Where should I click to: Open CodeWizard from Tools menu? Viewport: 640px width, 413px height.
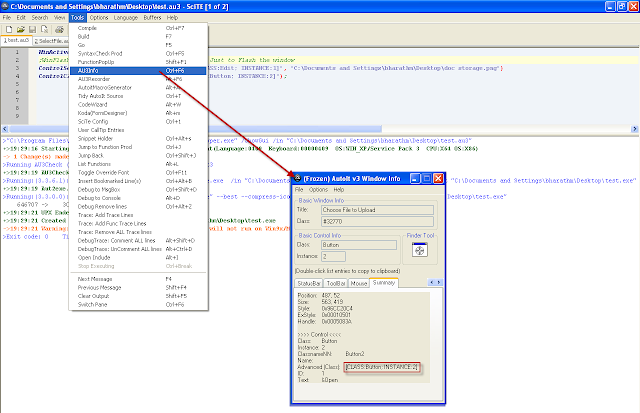tap(138, 104)
